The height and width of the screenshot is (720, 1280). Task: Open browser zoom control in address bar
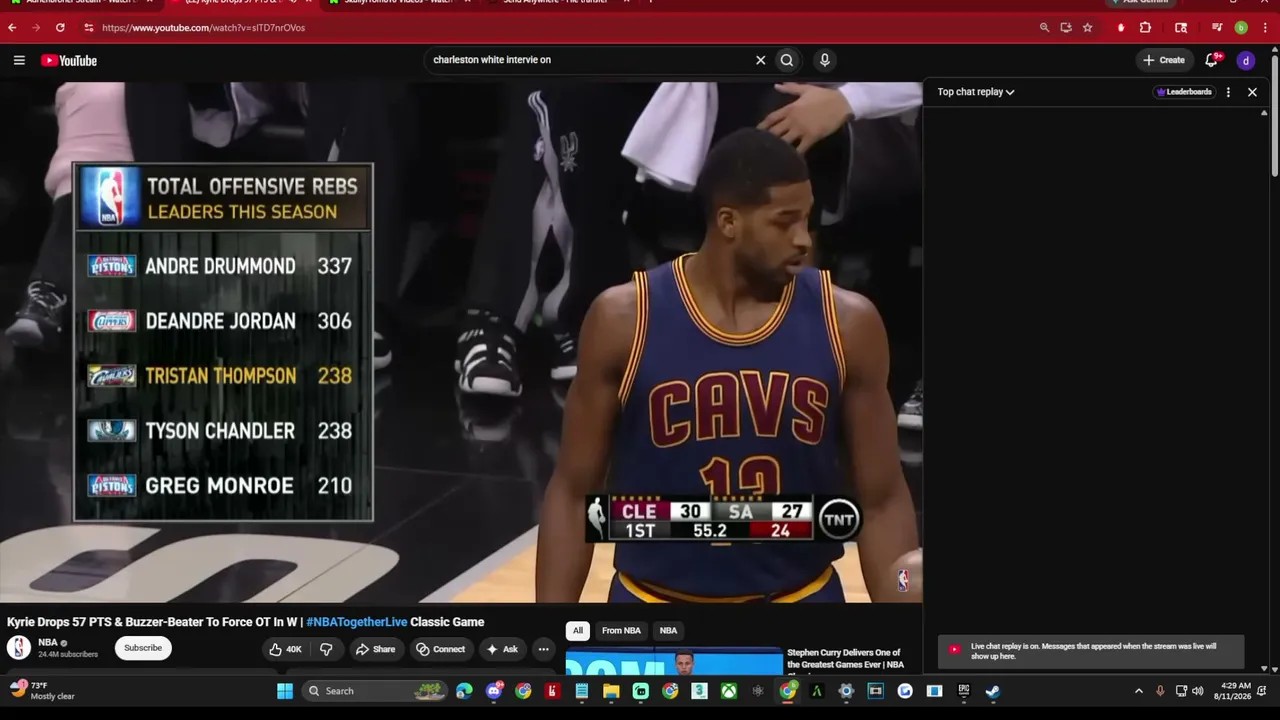(1044, 28)
